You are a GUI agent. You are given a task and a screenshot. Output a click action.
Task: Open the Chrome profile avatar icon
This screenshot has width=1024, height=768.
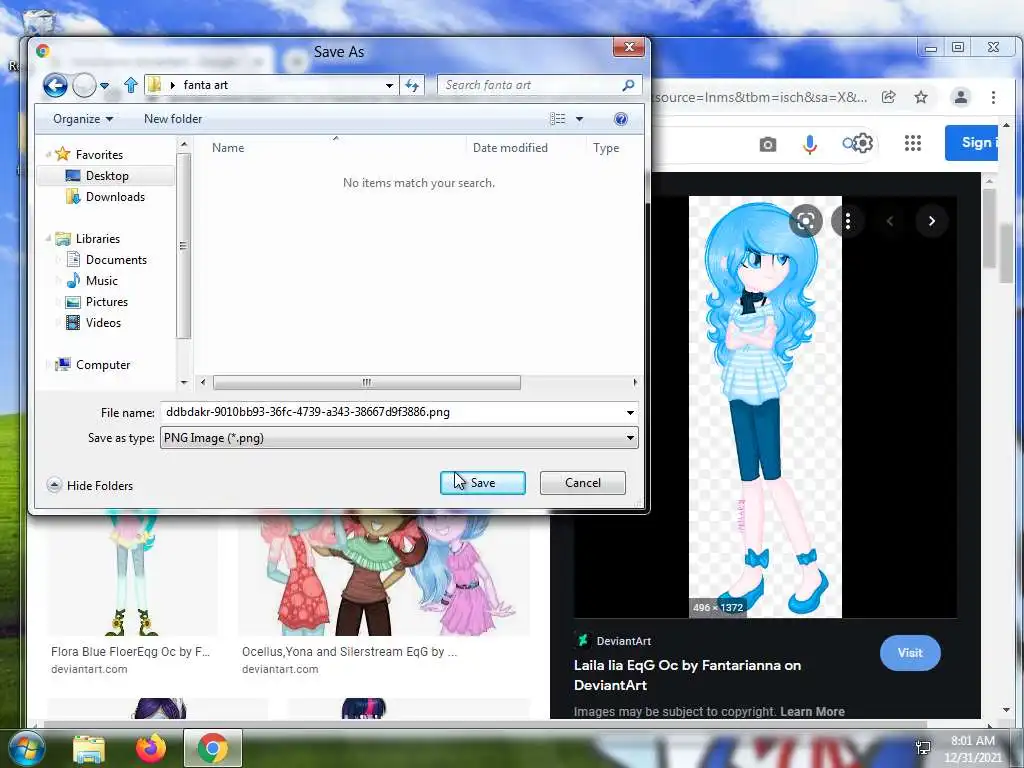(961, 97)
